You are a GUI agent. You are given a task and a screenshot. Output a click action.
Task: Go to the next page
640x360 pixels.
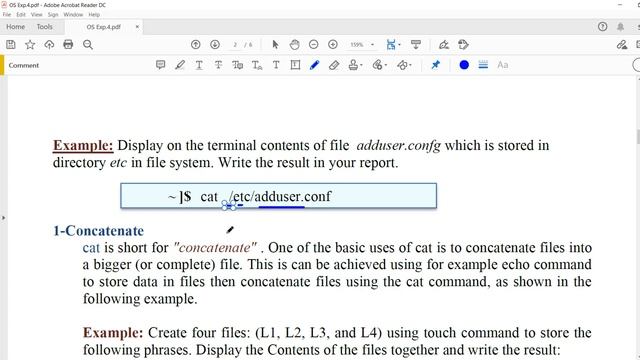coord(215,44)
